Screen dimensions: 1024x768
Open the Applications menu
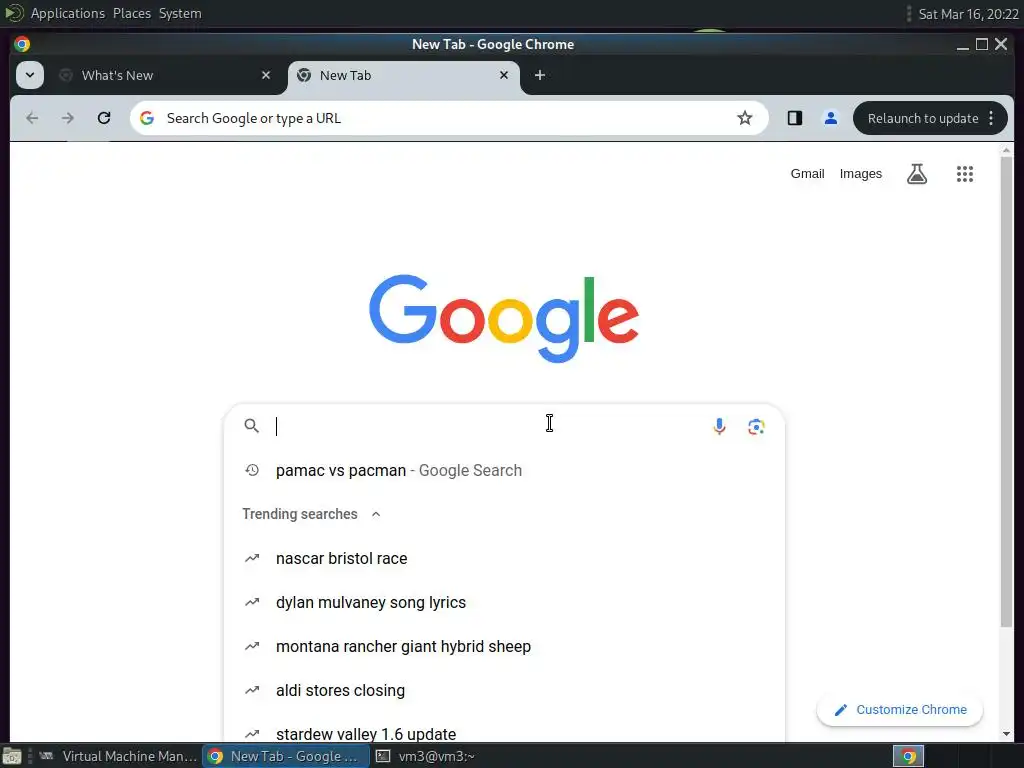67,13
